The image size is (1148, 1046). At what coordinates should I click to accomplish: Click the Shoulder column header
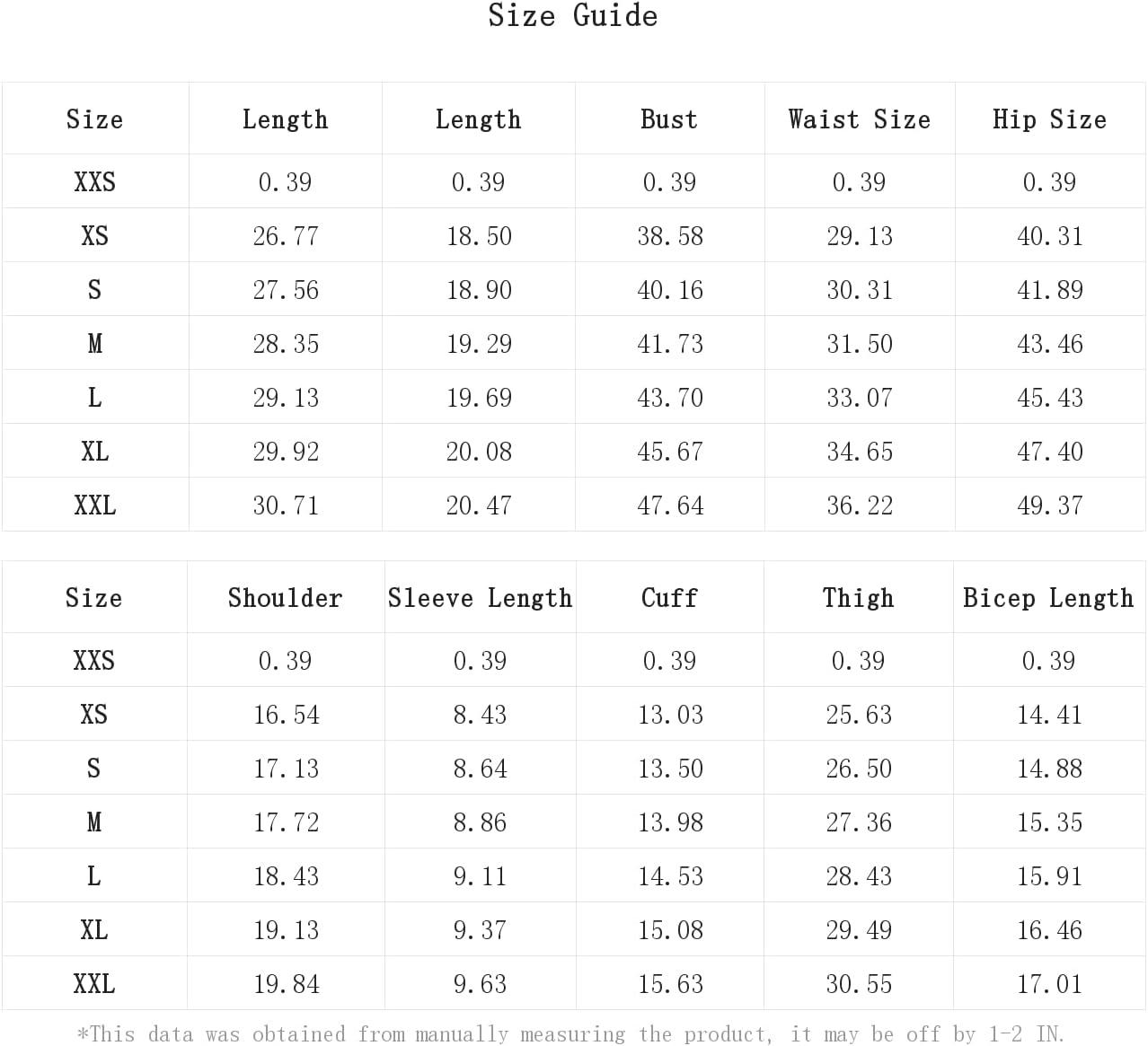[285, 598]
